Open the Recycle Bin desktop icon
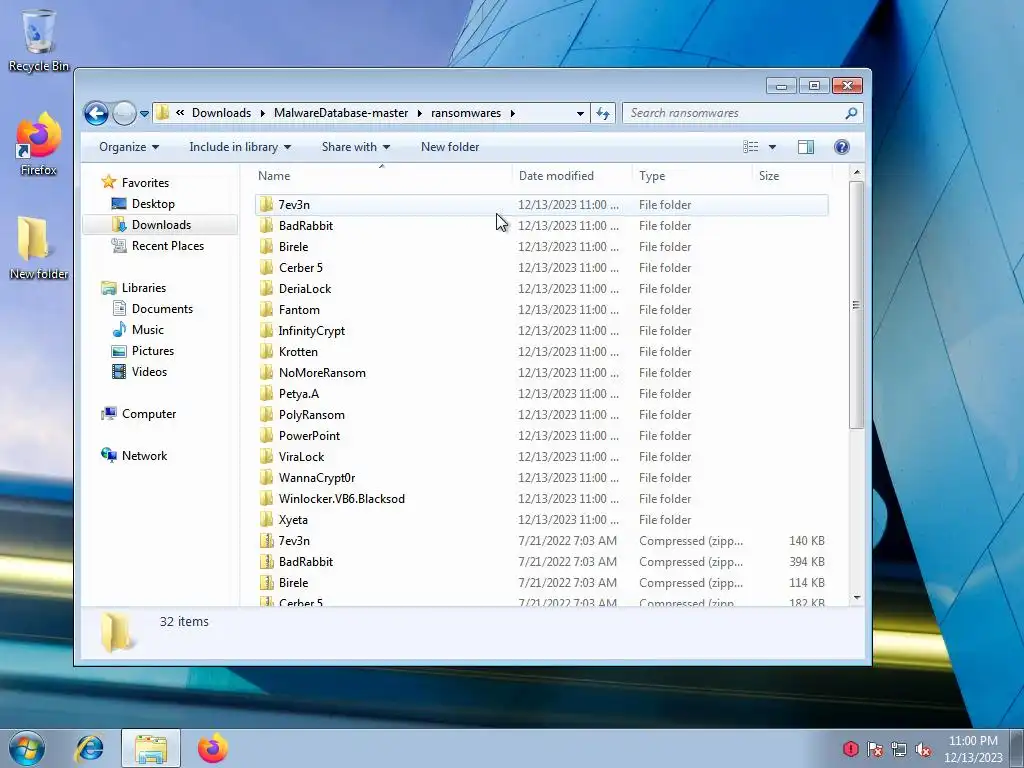The height and width of the screenshot is (768, 1024). pos(39,40)
